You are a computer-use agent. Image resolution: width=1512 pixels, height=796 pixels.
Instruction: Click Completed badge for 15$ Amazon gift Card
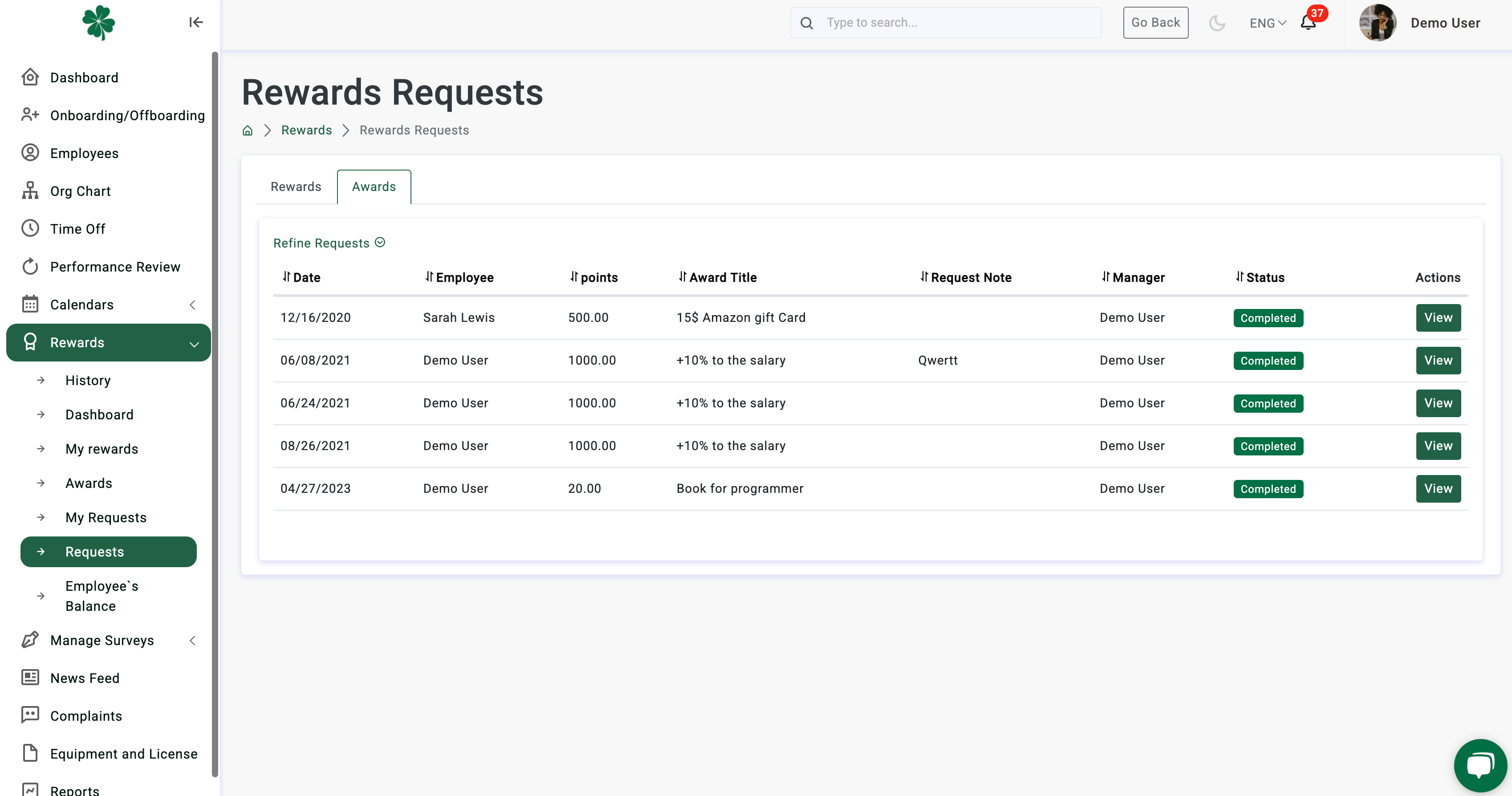1268,318
